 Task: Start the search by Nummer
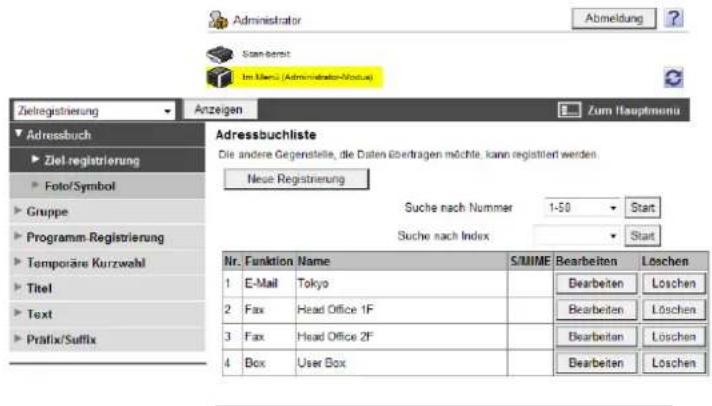tap(643, 208)
